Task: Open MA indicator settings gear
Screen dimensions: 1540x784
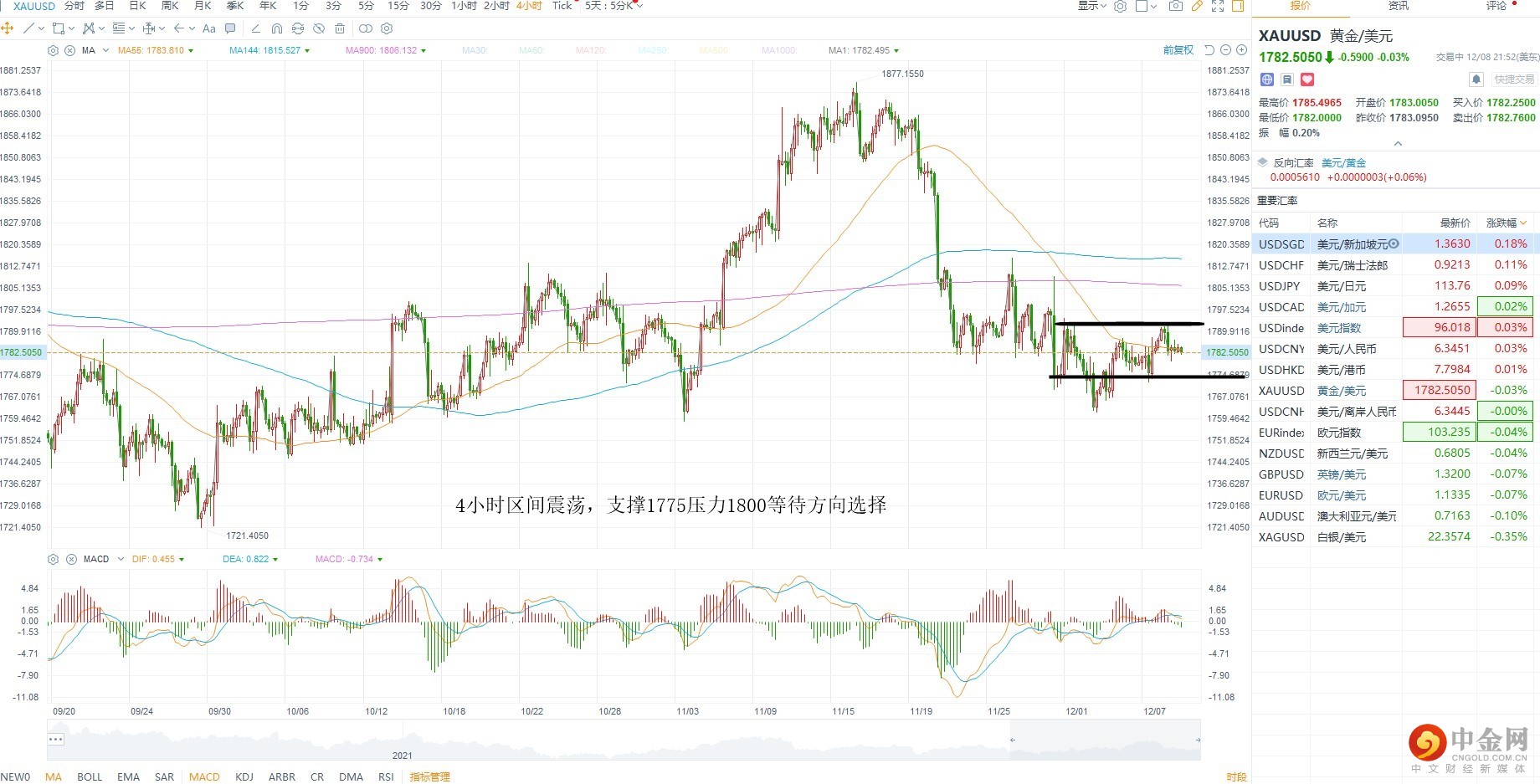Action: point(54,50)
